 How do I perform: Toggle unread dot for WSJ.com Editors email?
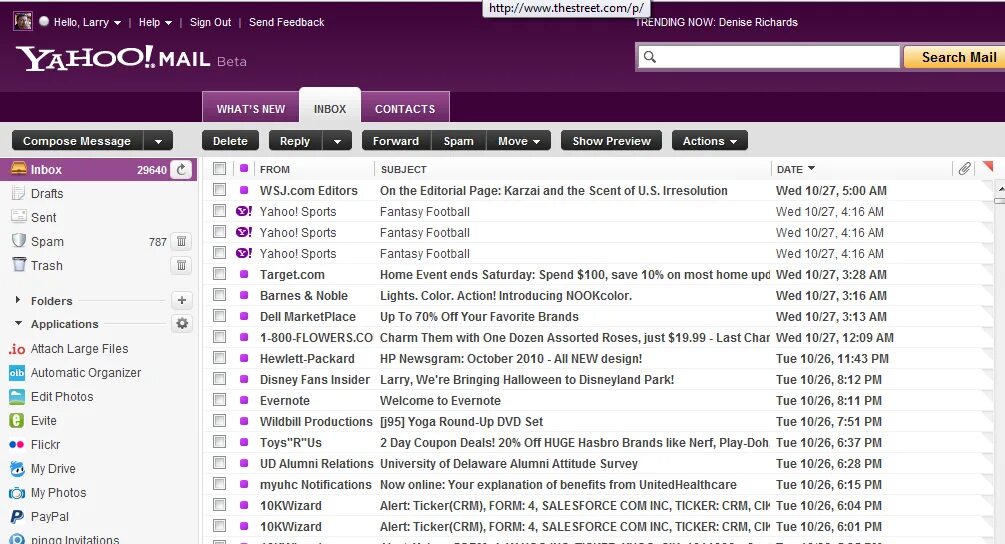244,190
